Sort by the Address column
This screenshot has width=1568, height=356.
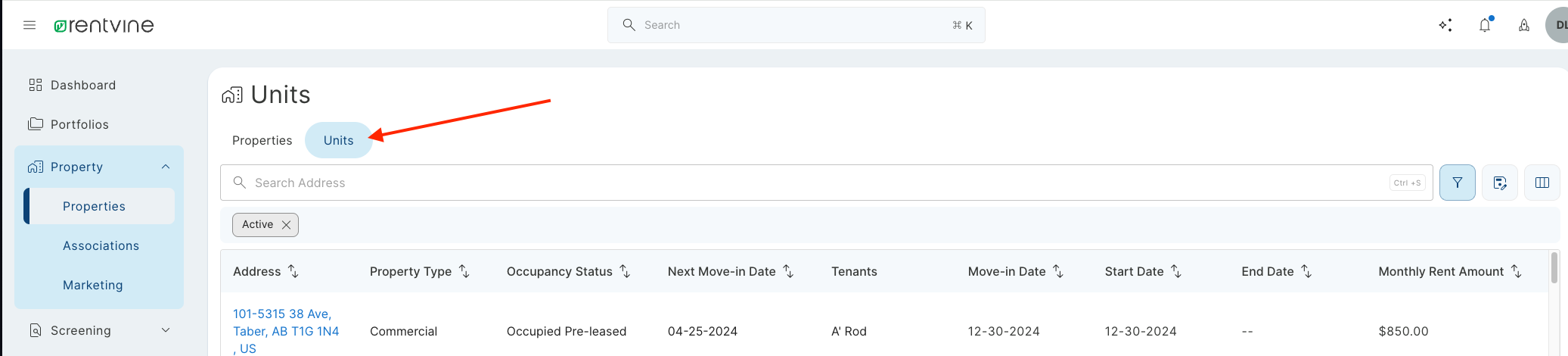pyautogui.click(x=293, y=271)
